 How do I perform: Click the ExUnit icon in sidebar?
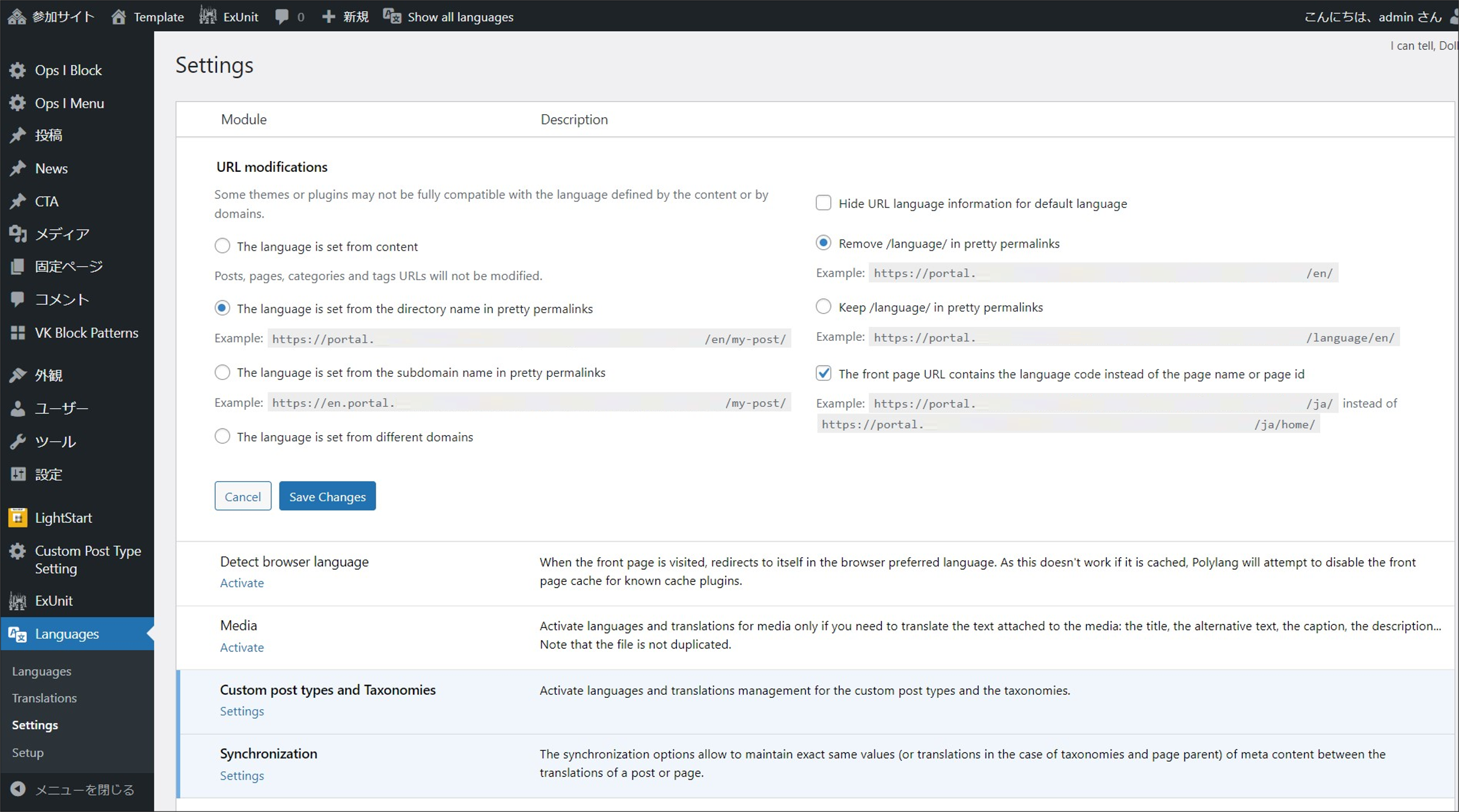point(17,600)
